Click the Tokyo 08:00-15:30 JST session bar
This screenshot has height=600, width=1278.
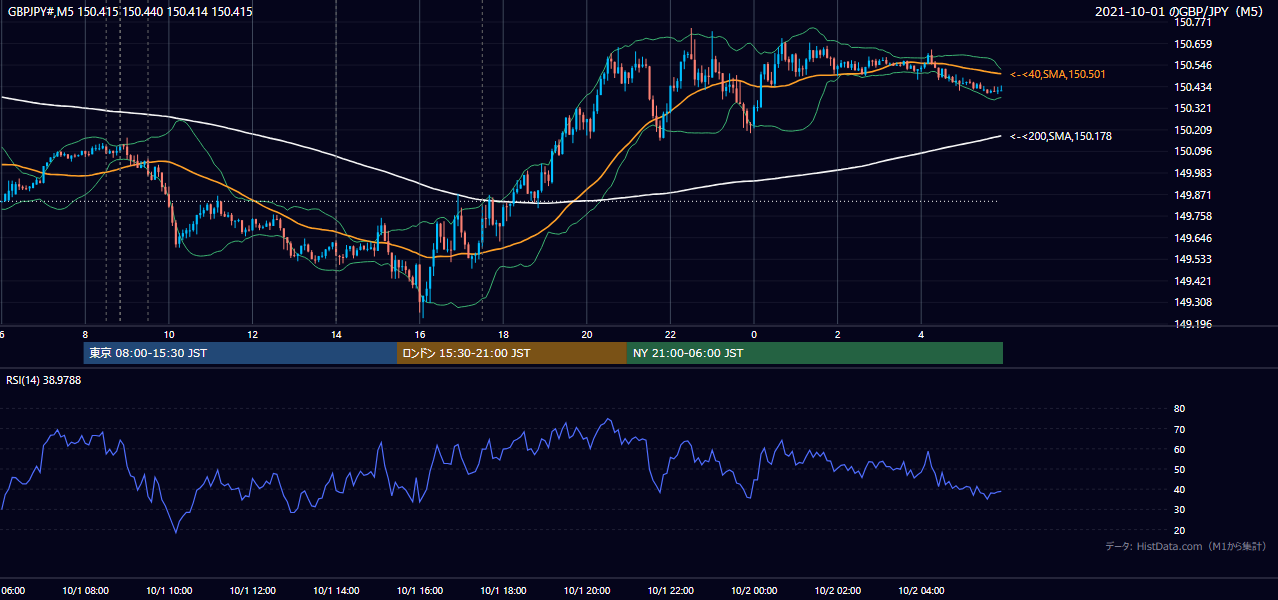click(240, 353)
